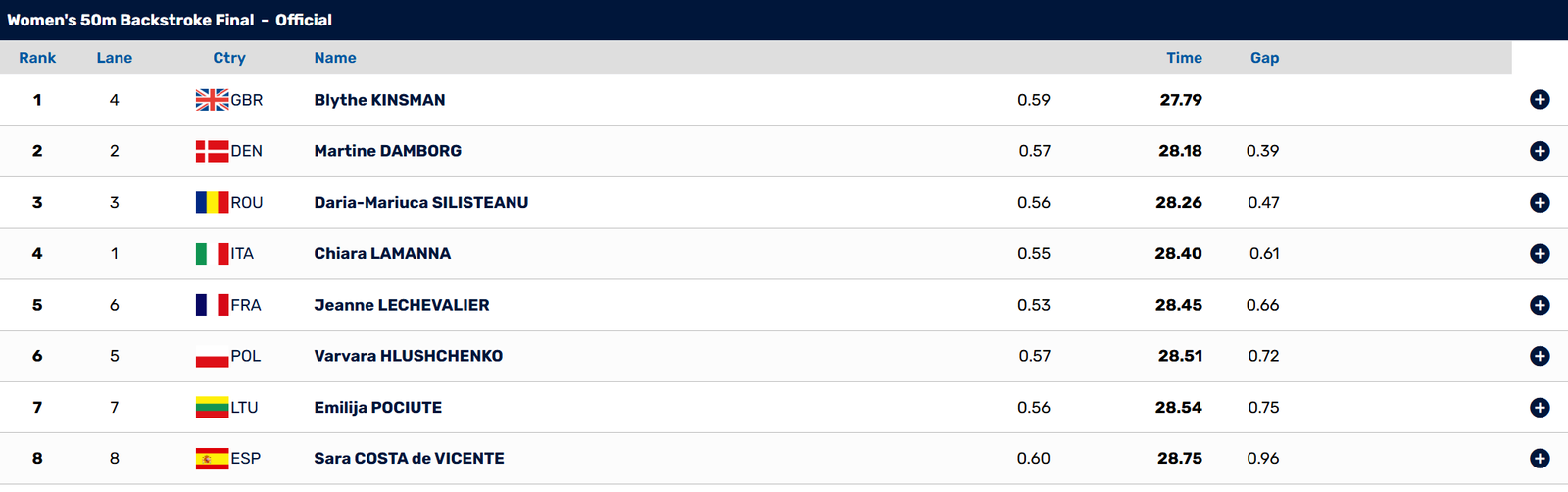Click the Poland flag icon
1568x492 pixels.
click(x=212, y=356)
